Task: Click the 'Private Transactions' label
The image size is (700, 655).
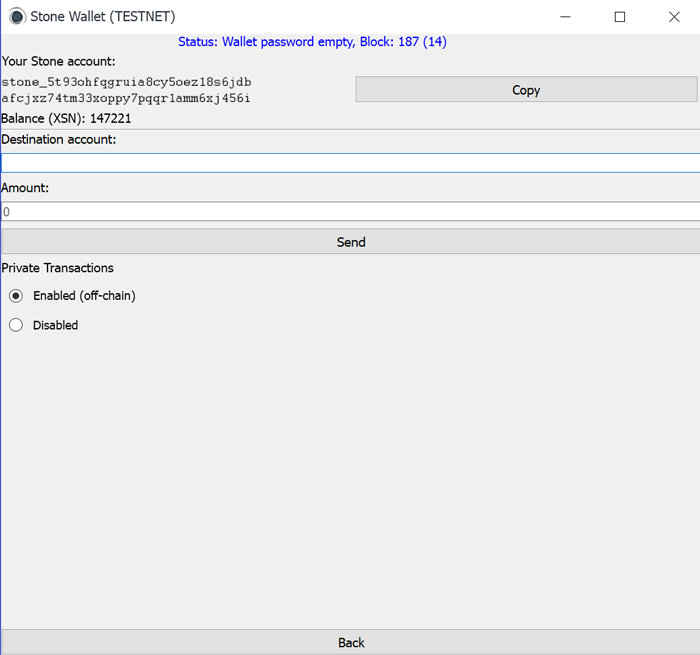Action: (x=58, y=268)
